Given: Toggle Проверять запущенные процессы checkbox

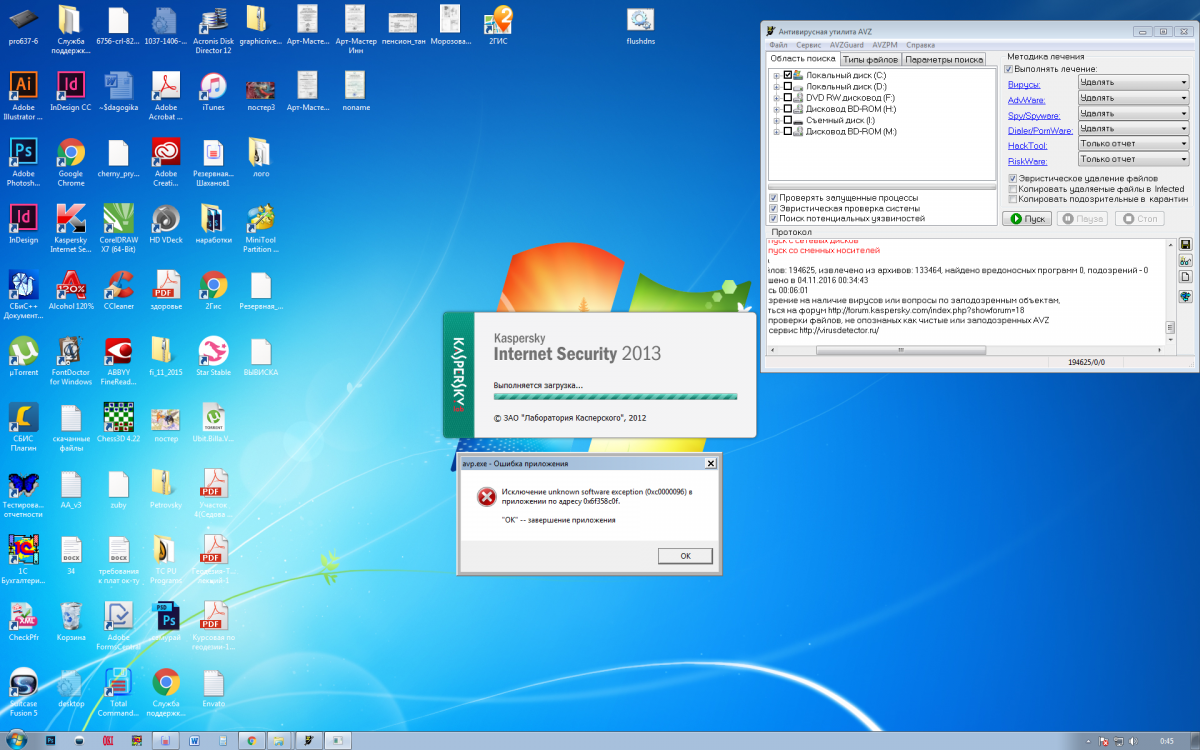Looking at the screenshot, I should 773,197.
